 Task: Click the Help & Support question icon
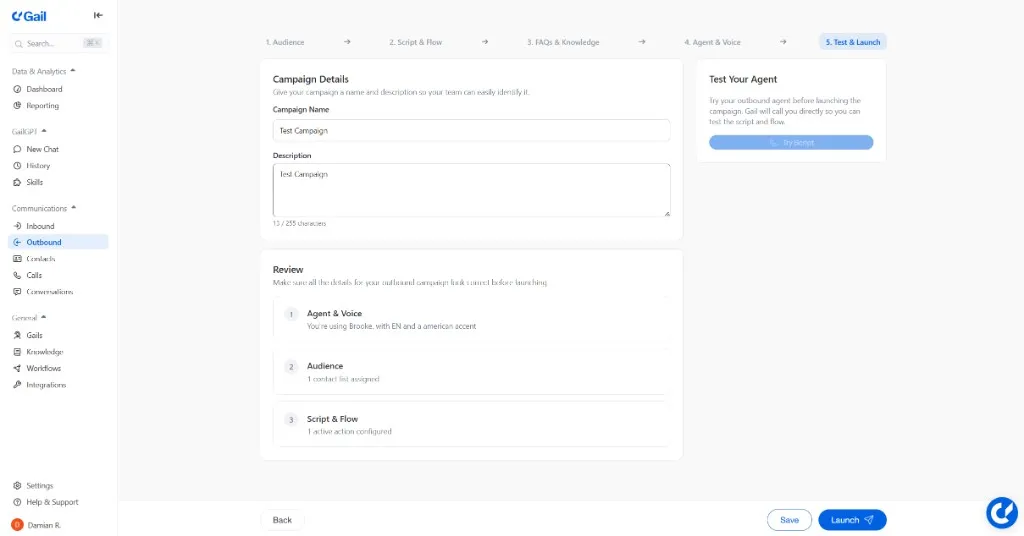tap(17, 502)
